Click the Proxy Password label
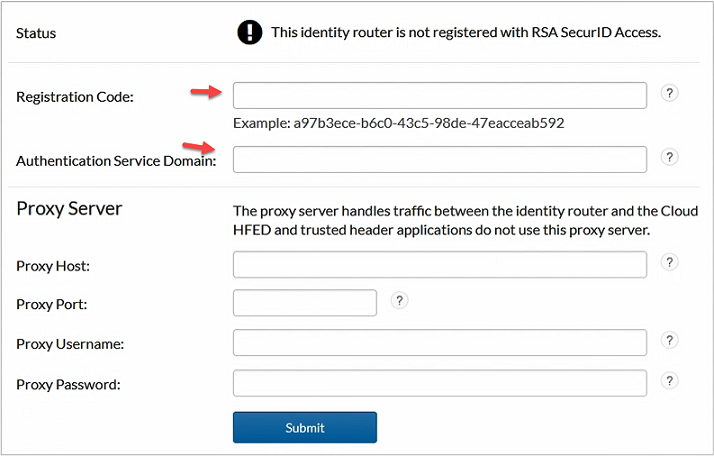This screenshot has width=714, height=456. pos(68,385)
